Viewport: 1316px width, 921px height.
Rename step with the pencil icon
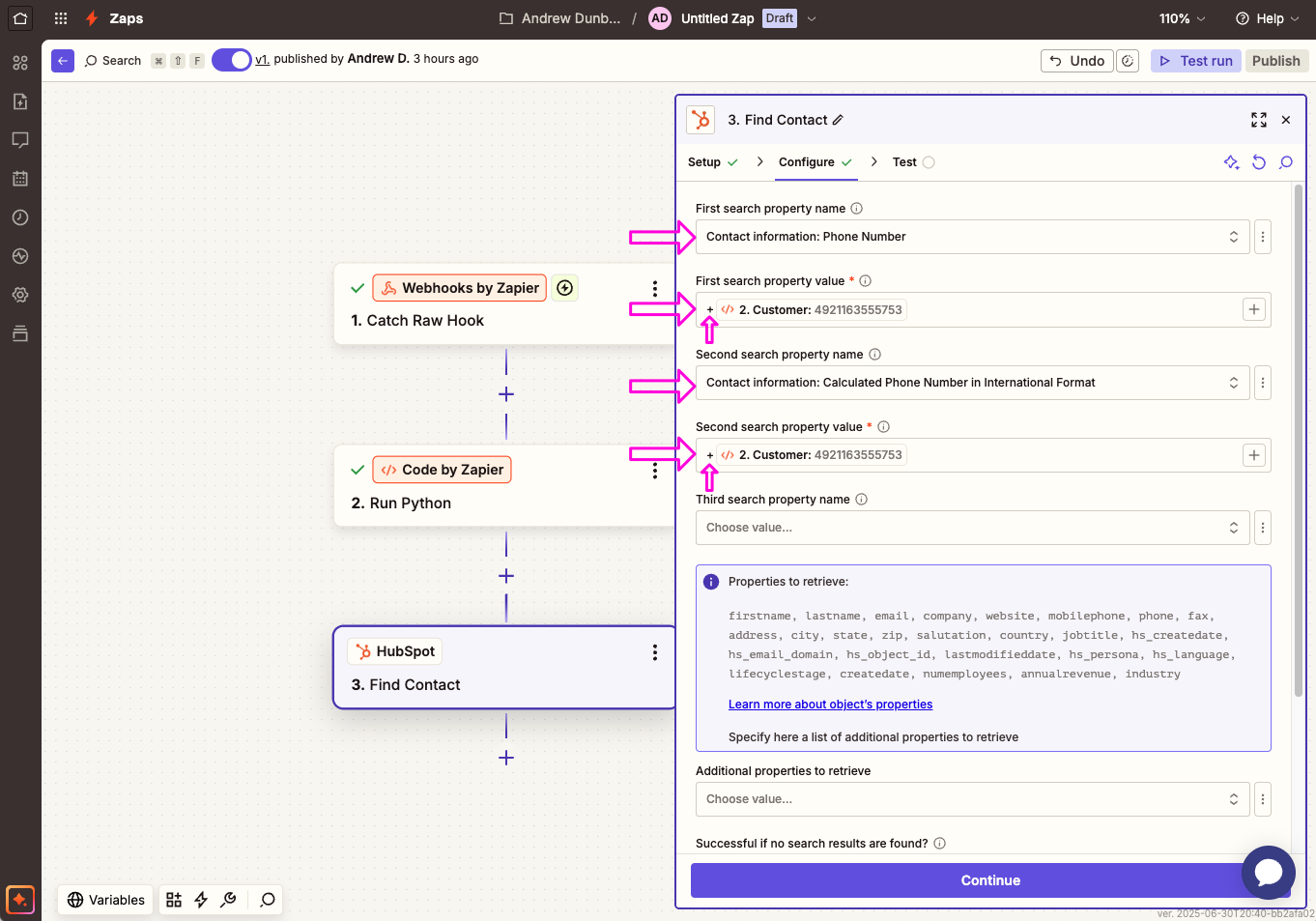coord(839,120)
